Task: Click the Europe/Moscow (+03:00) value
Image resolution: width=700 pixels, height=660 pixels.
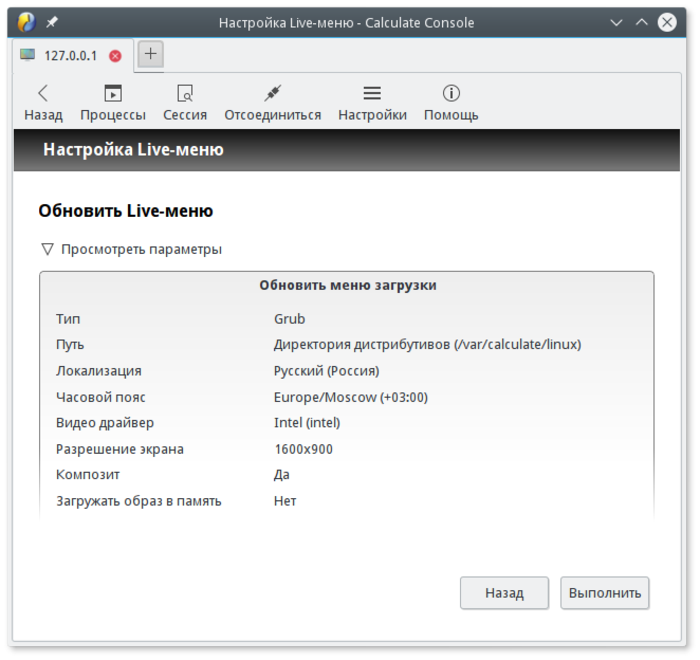Action: coord(350,397)
